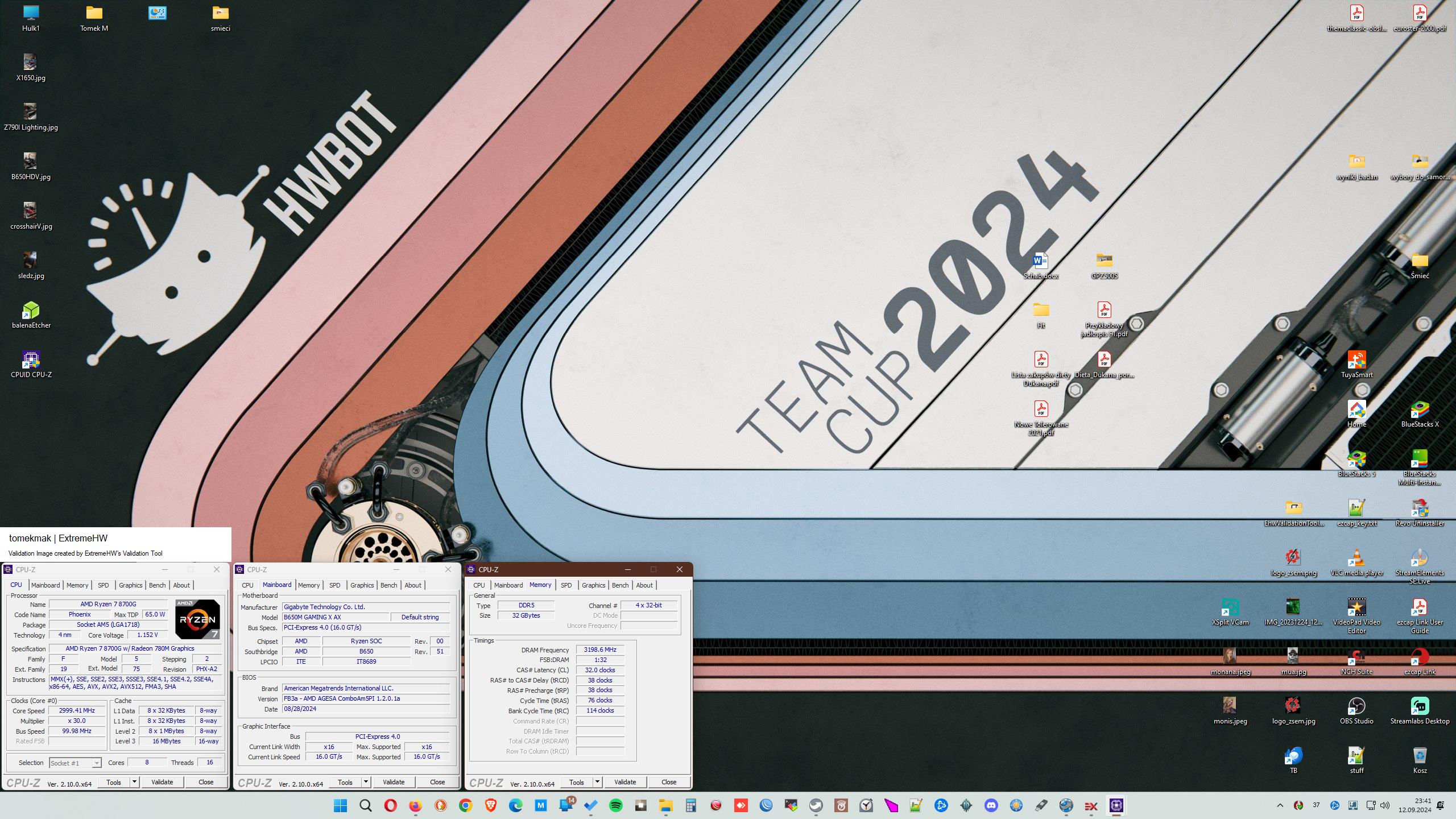Click the B650M GAMING X AX model field
Screen dimensions: 1456x819
pyautogui.click(x=336, y=617)
